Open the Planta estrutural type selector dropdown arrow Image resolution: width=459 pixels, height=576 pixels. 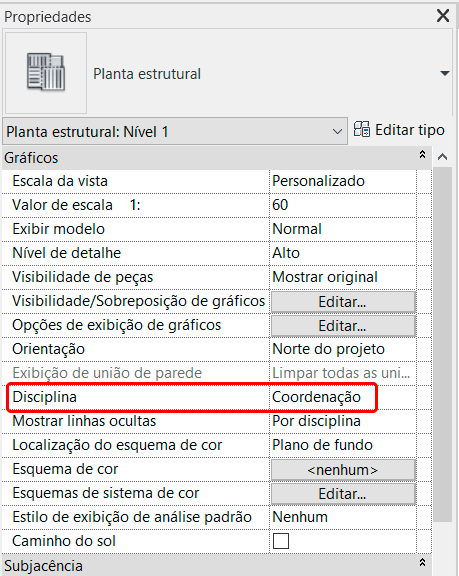point(445,73)
